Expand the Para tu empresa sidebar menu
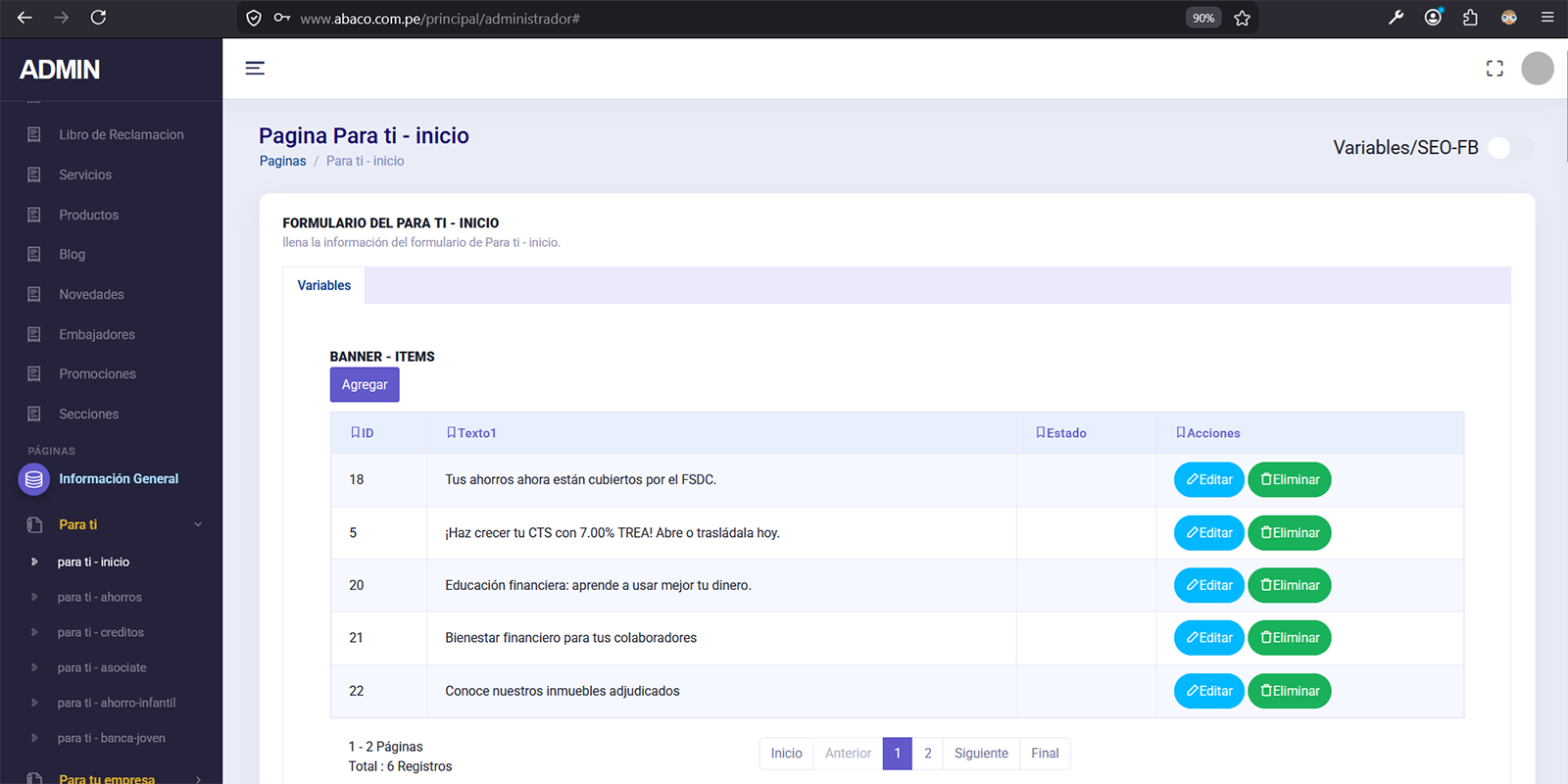 click(198, 779)
